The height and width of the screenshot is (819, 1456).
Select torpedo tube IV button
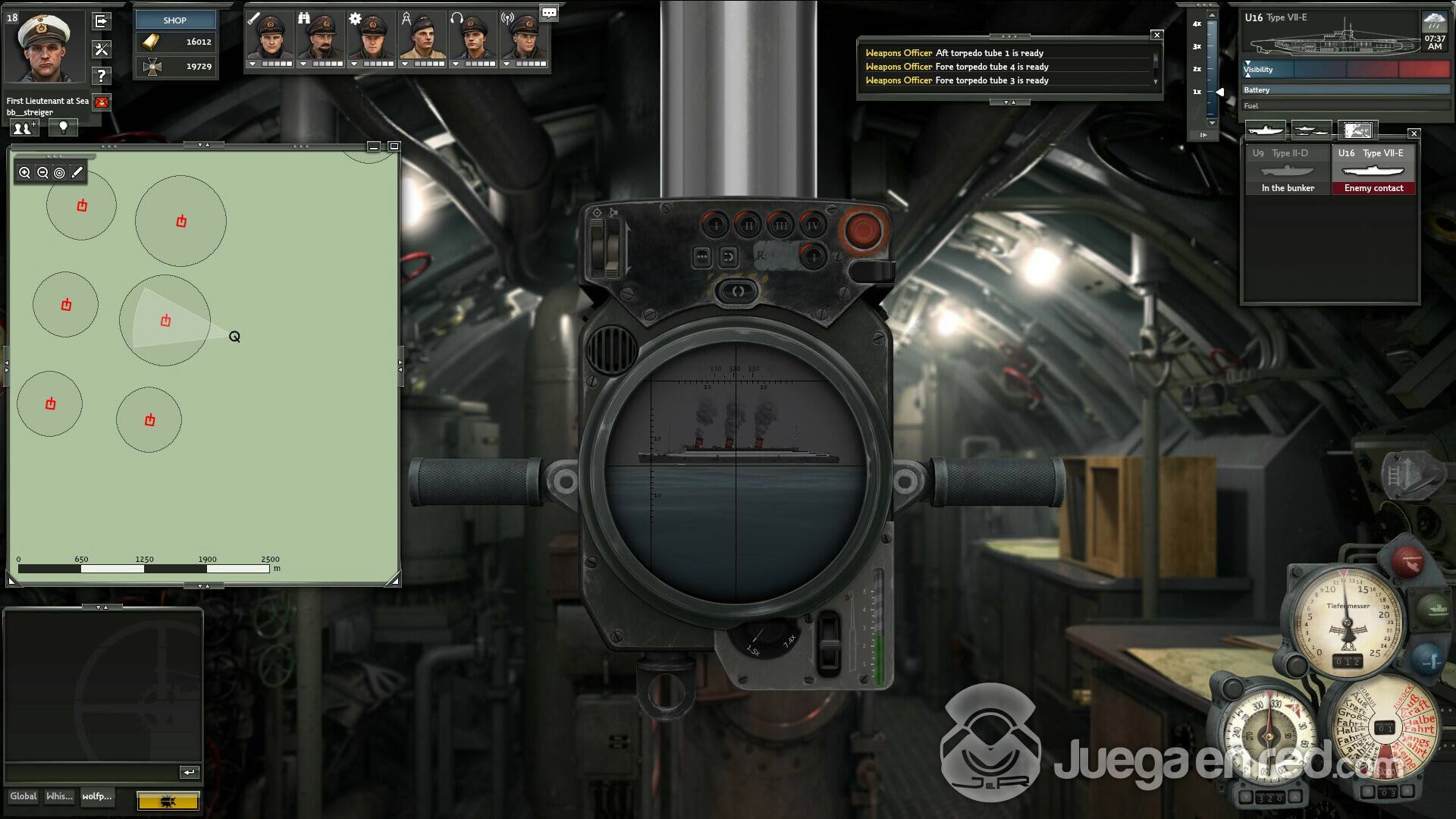pyautogui.click(x=813, y=225)
